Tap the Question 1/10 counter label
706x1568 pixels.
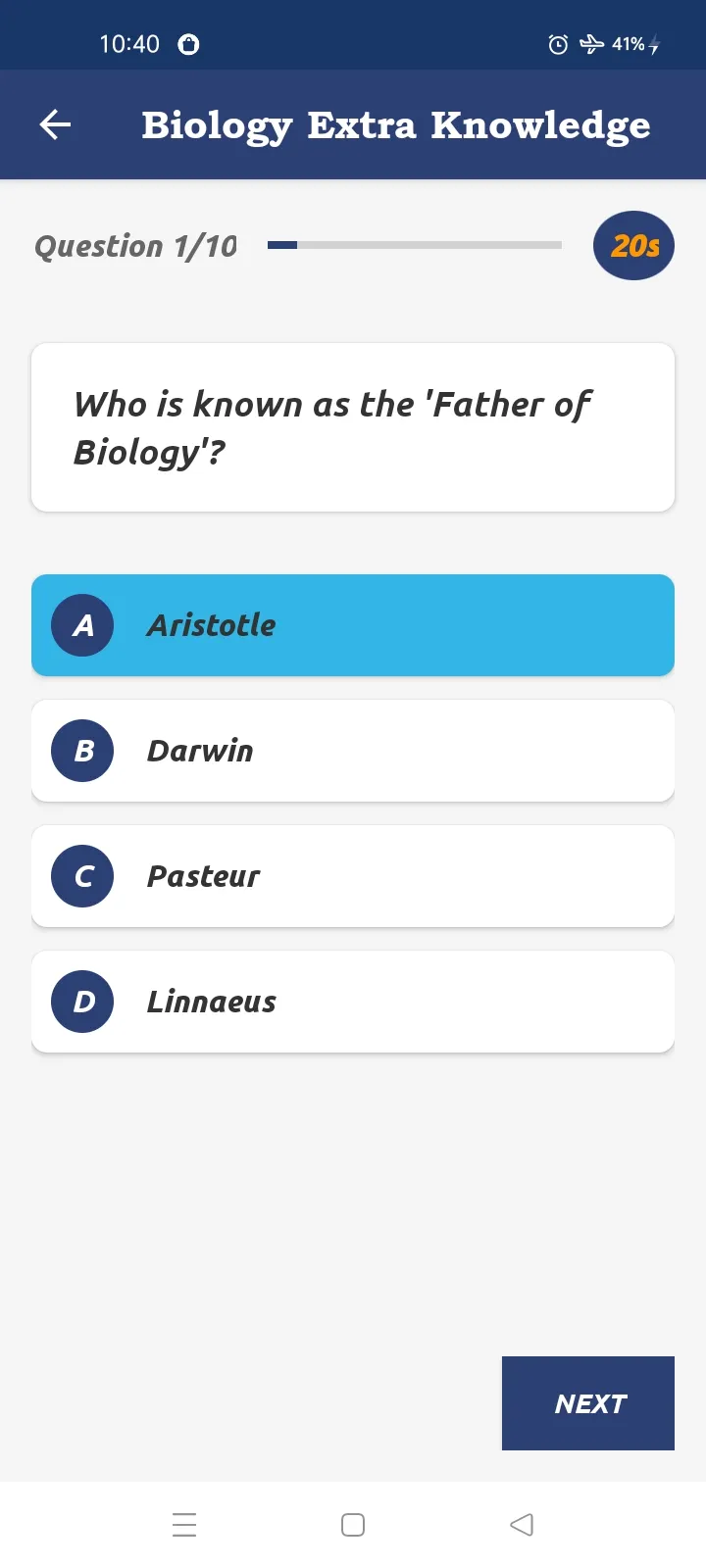coord(136,246)
